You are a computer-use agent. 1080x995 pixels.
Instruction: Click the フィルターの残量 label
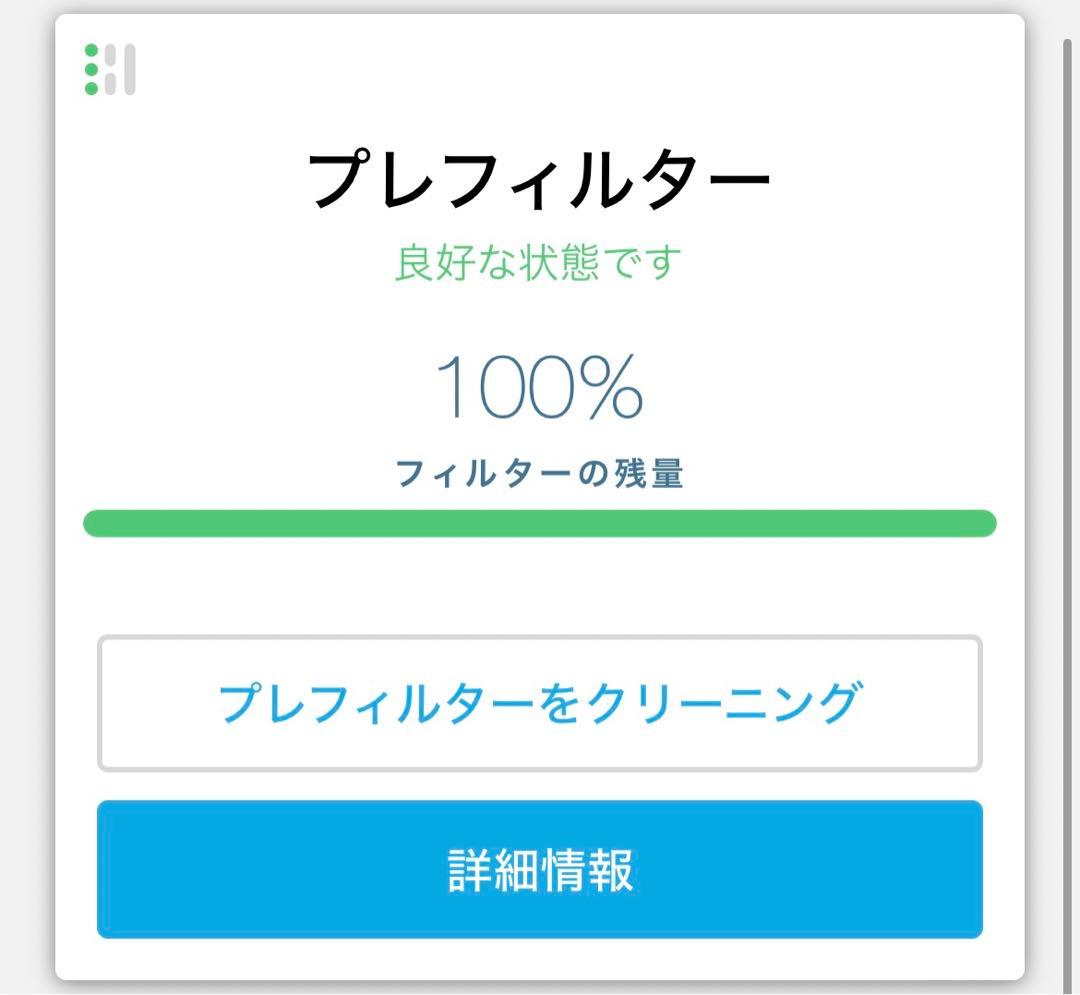coord(540,475)
